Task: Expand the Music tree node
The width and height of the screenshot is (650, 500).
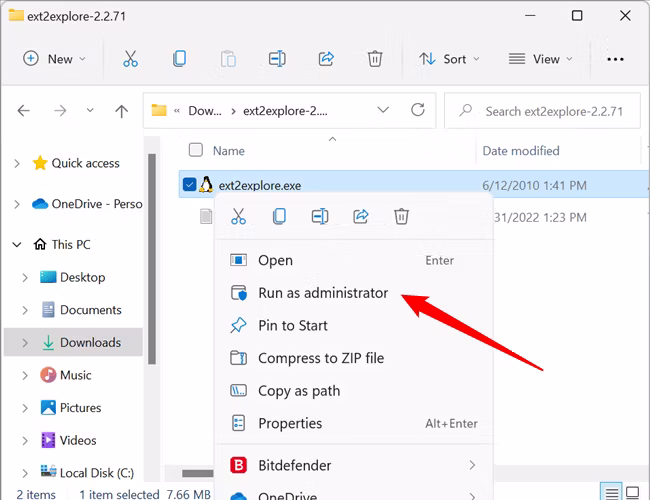Action: point(25,375)
